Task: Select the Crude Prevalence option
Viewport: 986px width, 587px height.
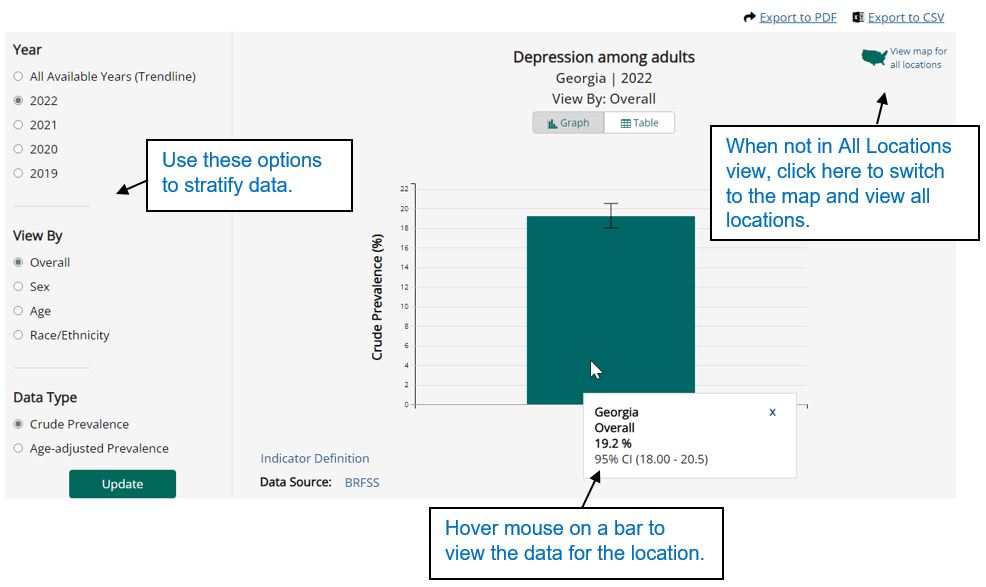Action: tap(18, 424)
